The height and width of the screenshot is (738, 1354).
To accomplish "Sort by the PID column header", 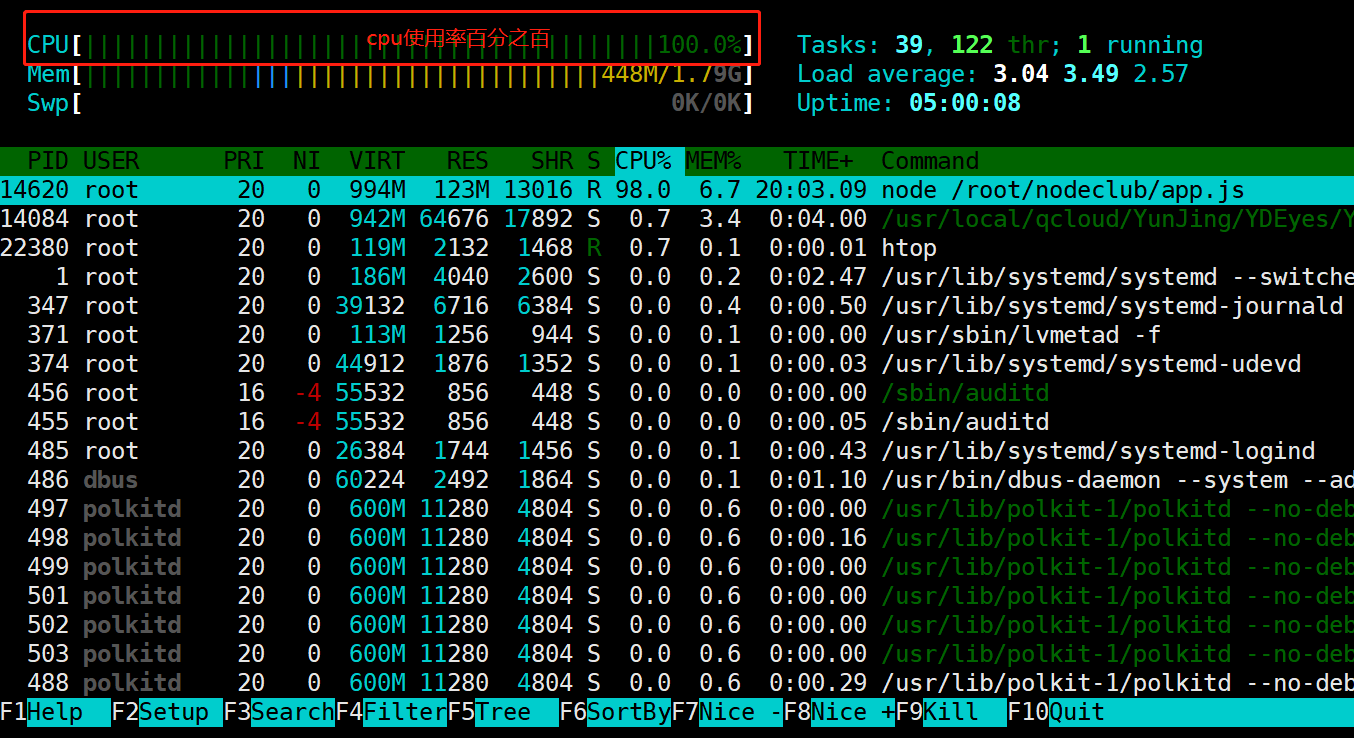I will 48,161.
